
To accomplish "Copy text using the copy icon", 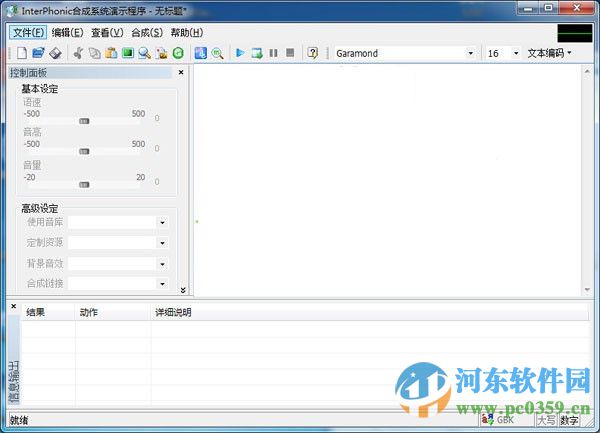I will tap(95, 53).
